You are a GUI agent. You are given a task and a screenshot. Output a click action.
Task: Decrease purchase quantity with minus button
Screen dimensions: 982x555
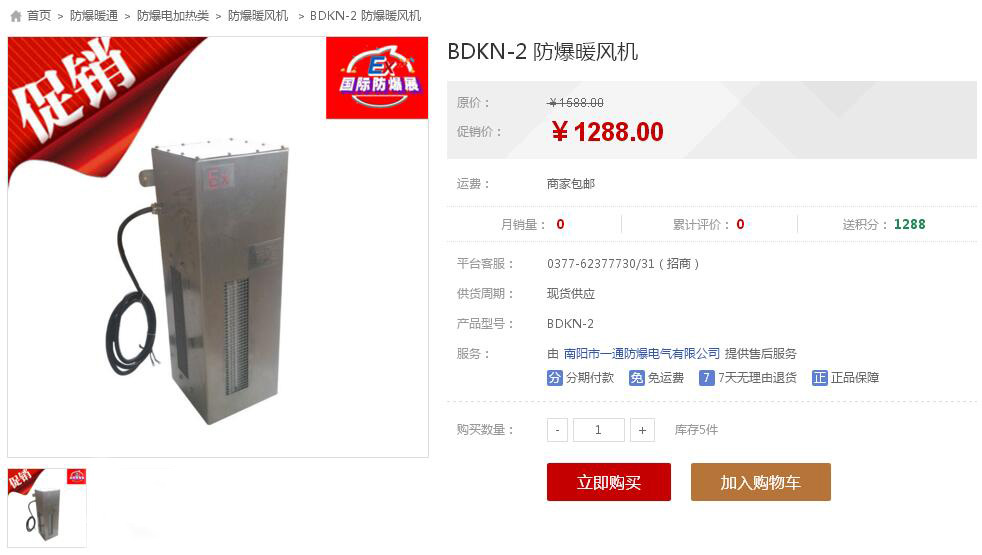point(557,430)
